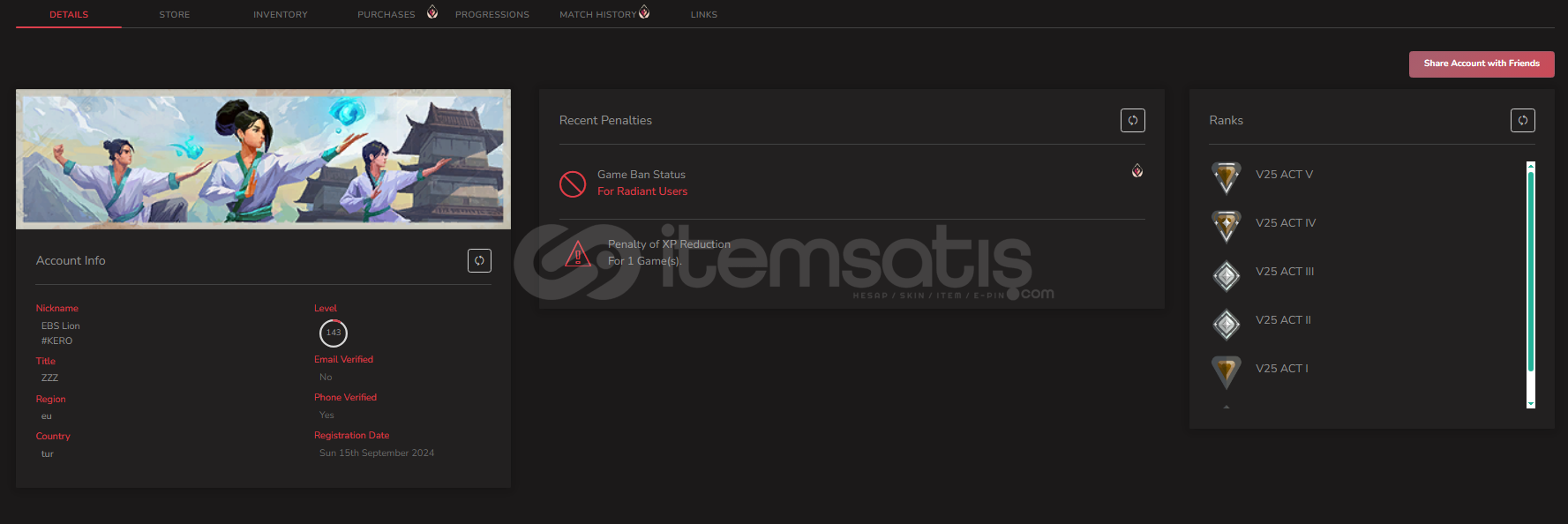Click the Registration Date label
This screenshot has width=1568, height=524.
pos(351,435)
